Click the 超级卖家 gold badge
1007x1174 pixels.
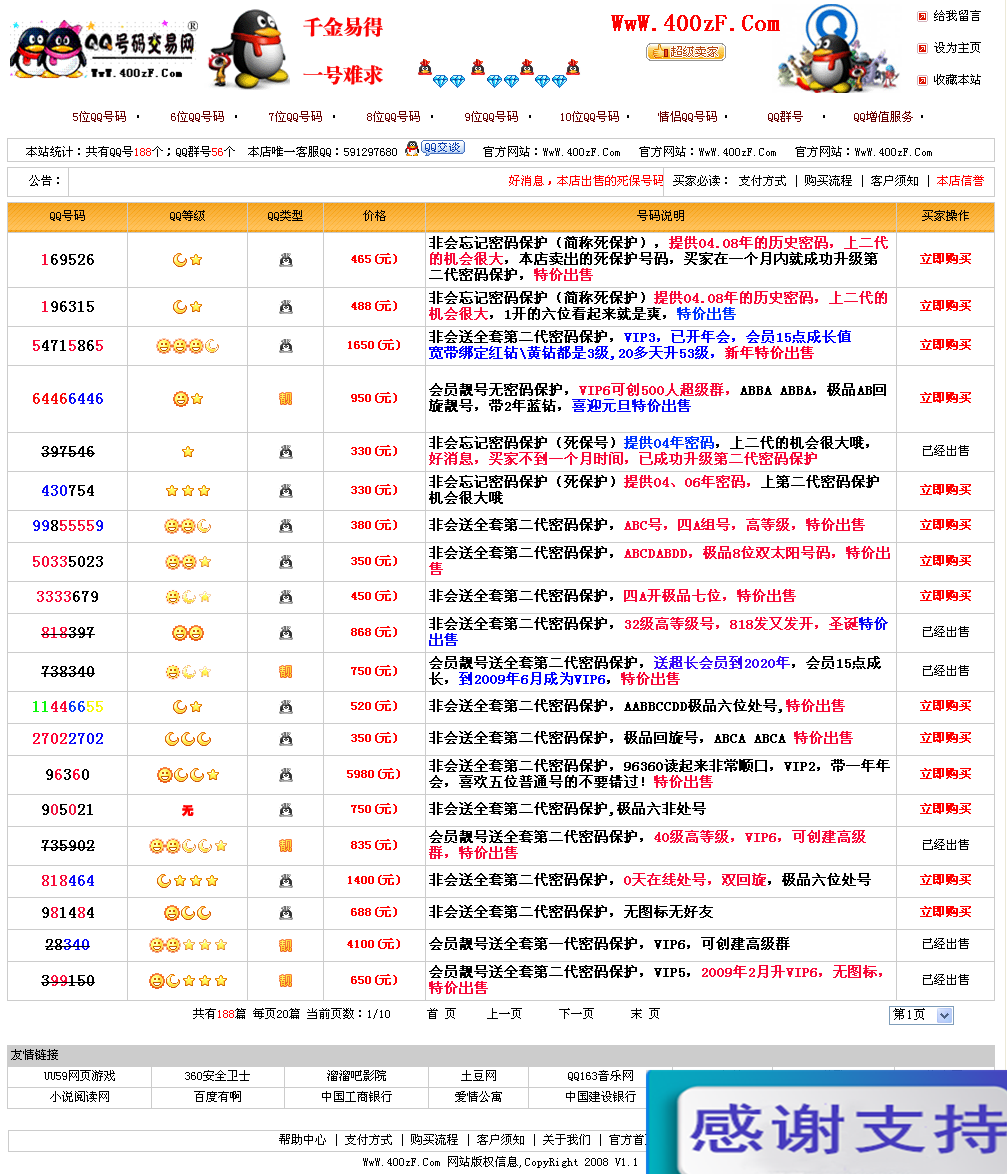[x=686, y=52]
